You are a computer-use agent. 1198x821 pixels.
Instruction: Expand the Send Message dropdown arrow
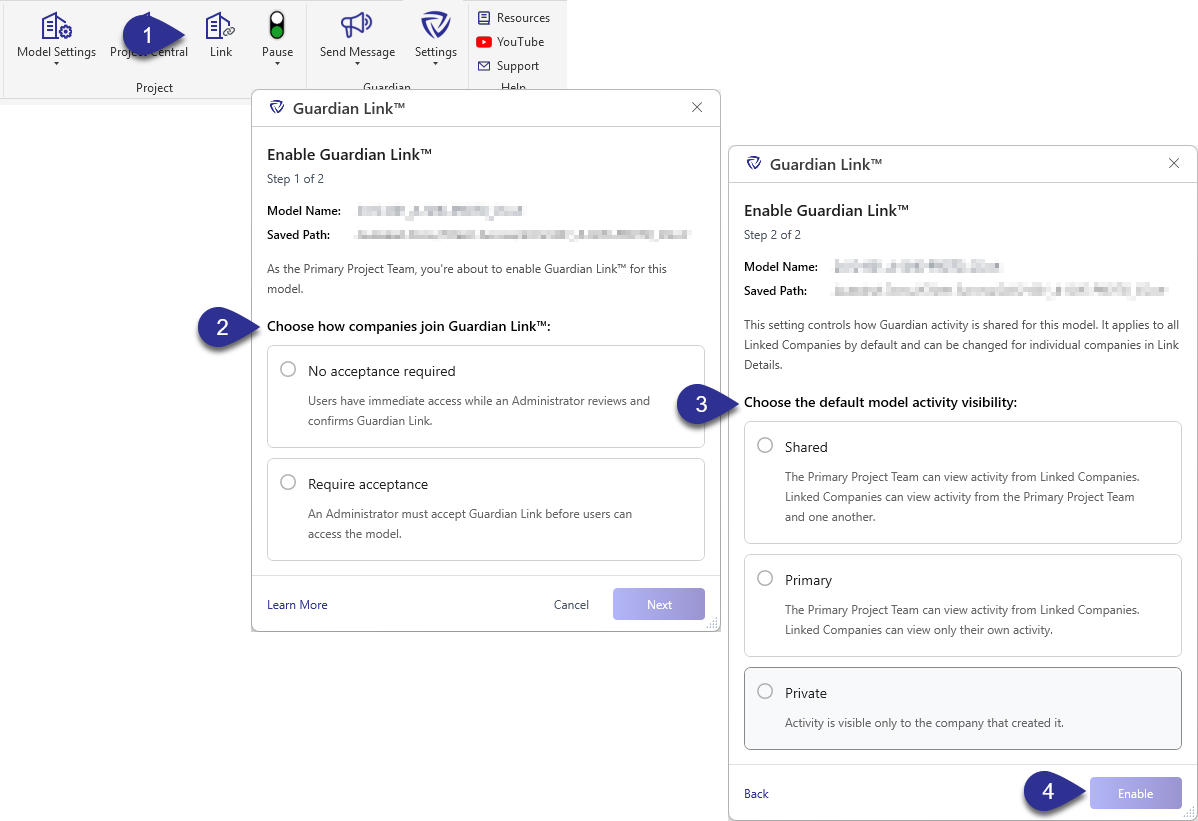click(x=358, y=64)
